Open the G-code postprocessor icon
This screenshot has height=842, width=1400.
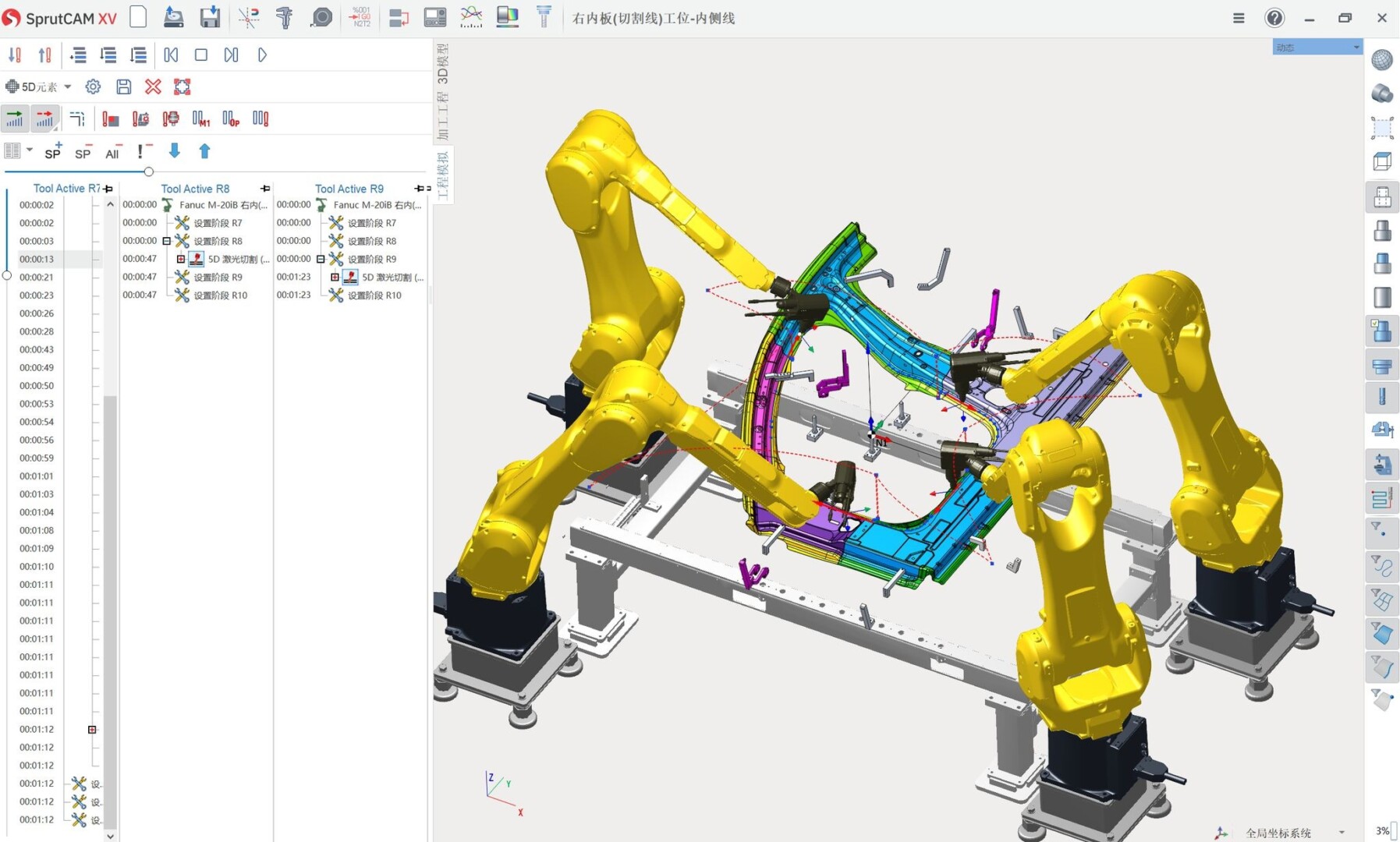click(360, 17)
